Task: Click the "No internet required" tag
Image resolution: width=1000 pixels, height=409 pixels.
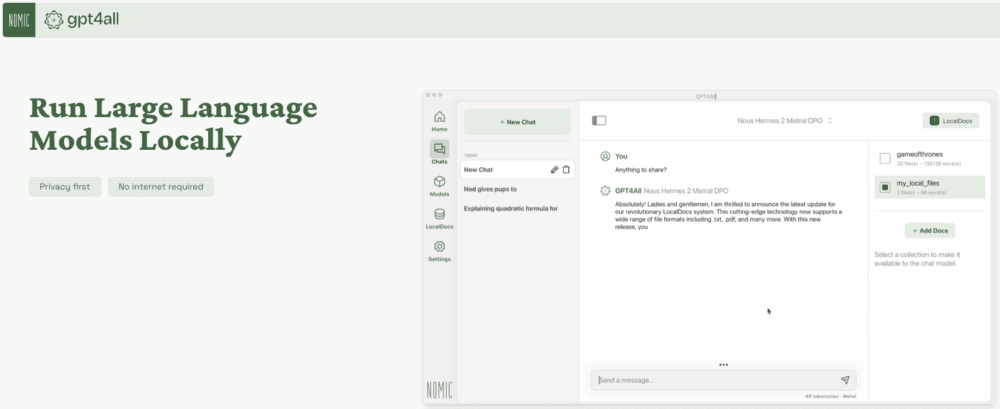Action: point(161,187)
